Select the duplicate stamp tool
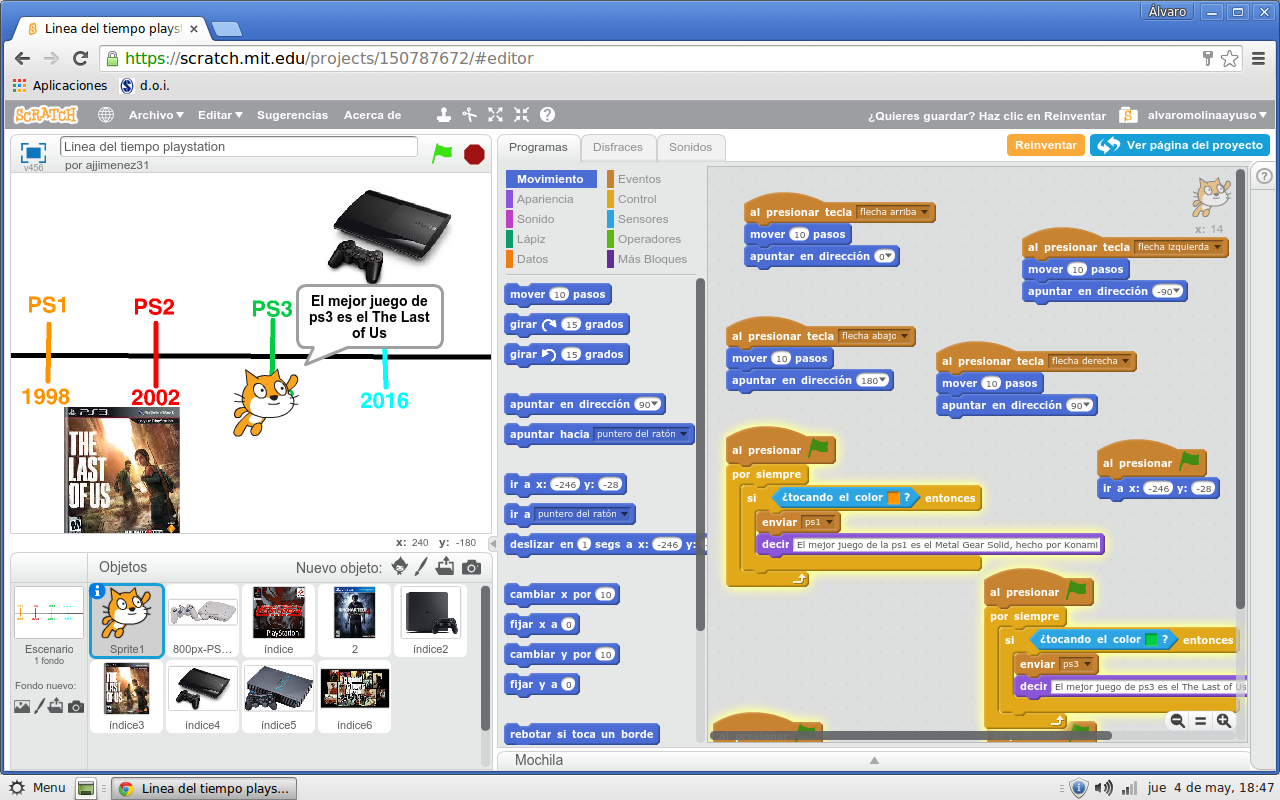 [x=444, y=115]
